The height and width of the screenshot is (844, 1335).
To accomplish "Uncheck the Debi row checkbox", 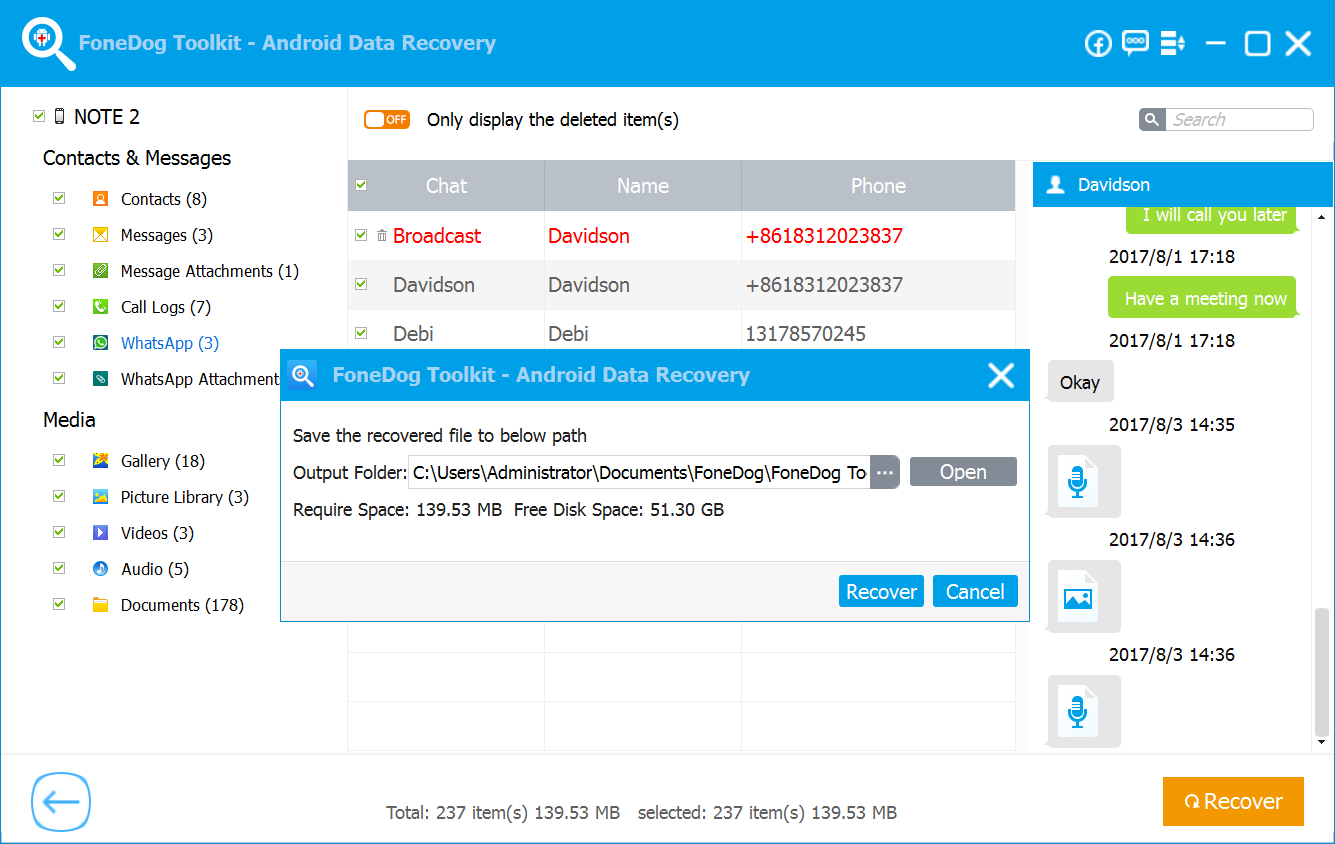I will 361,333.
